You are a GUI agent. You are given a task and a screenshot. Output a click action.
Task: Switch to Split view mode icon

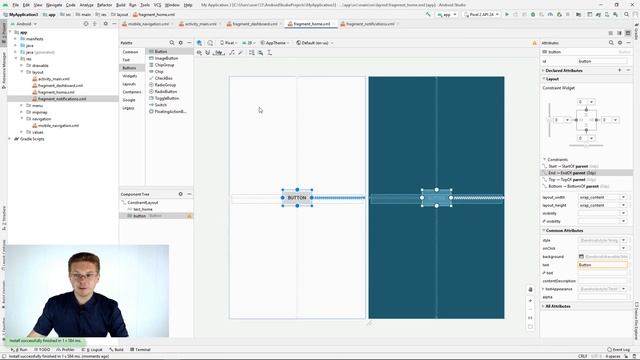tap(619, 33)
